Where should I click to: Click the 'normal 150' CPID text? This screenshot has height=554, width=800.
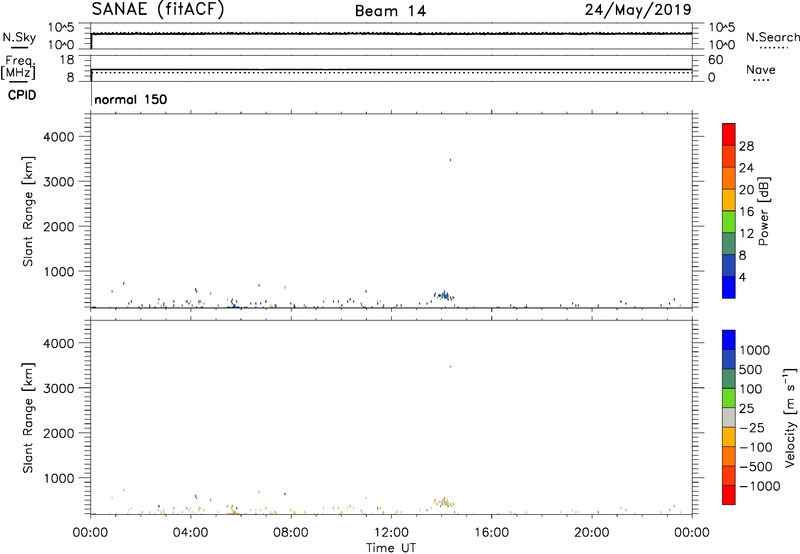131,99
